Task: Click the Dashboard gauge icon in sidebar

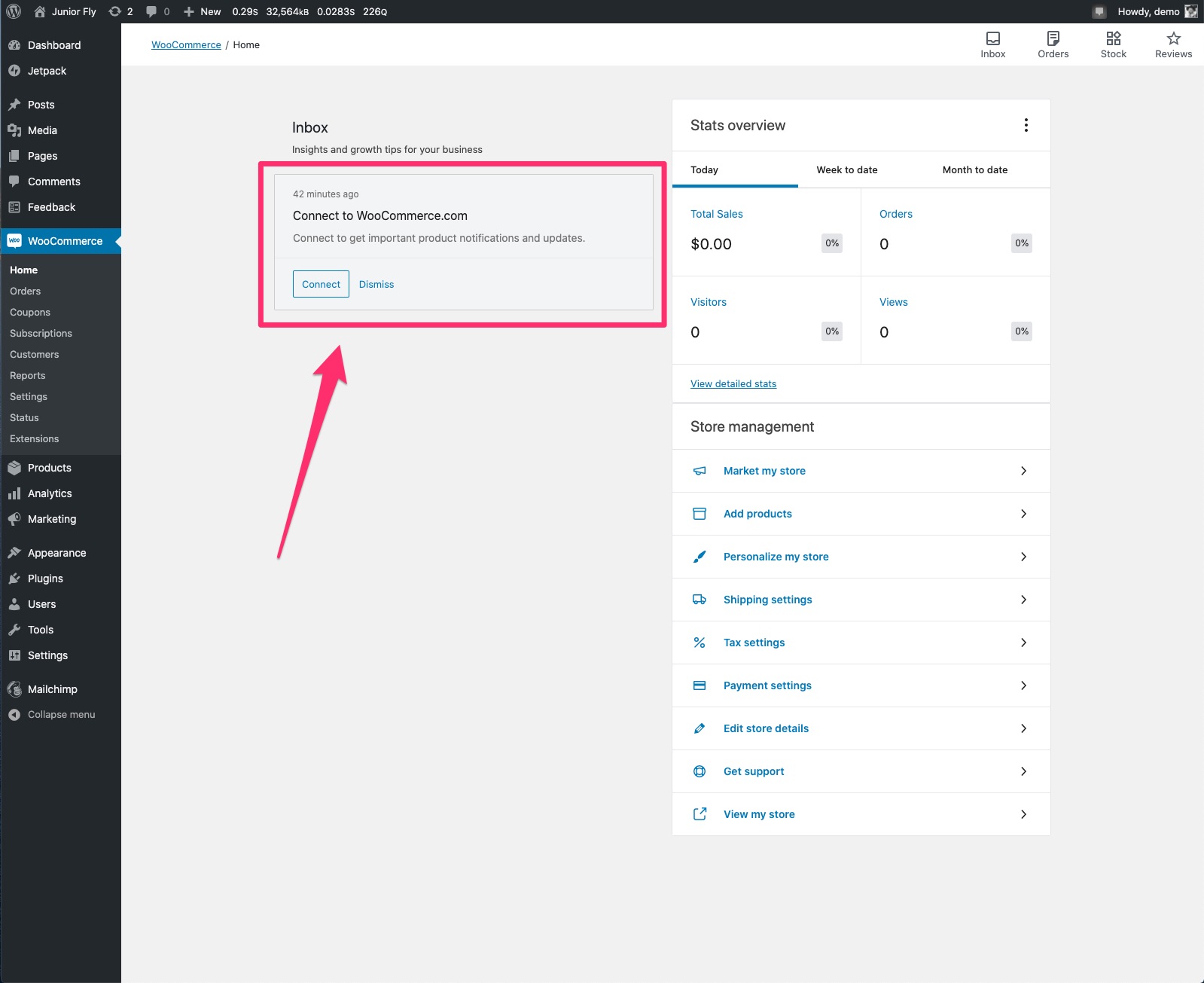Action: (x=14, y=45)
